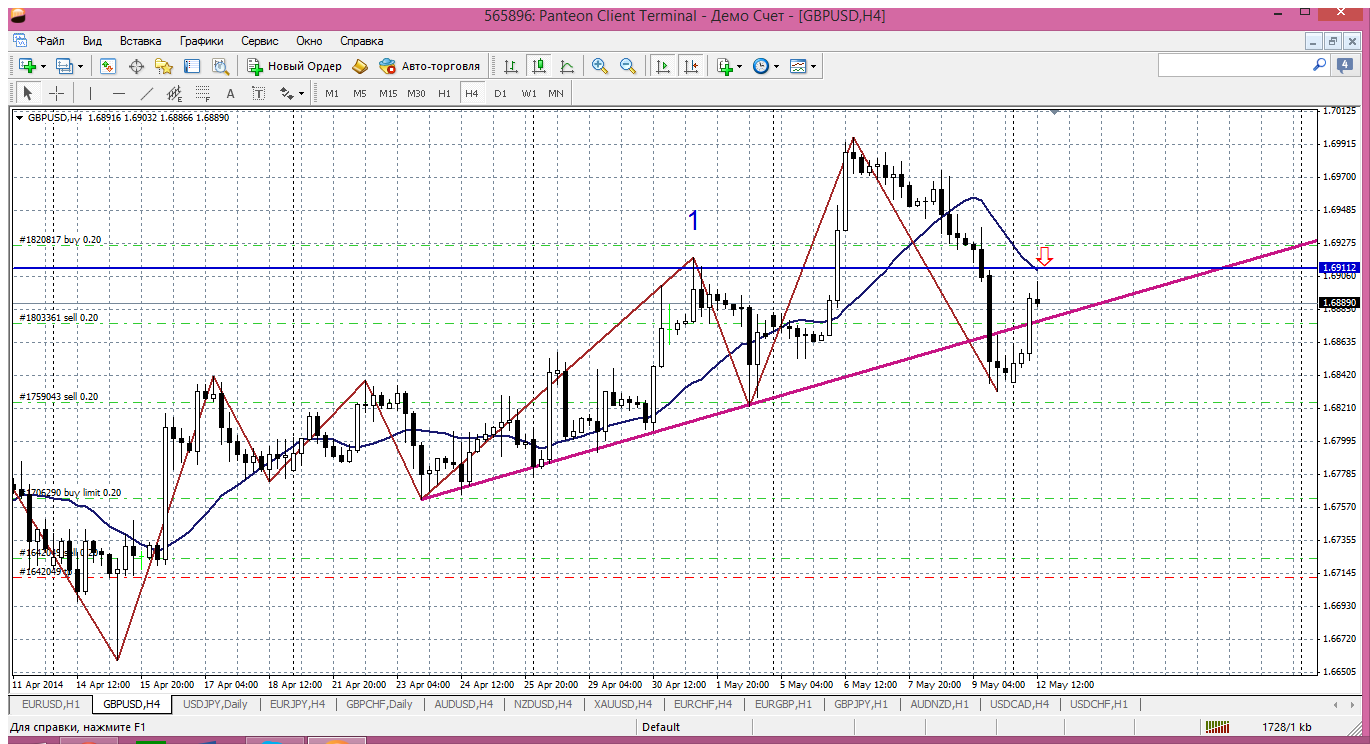Click the Zoom In magnifier icon
This screenshot has height=744, width=1370.
pyautogui.click(x=600, y=66)
